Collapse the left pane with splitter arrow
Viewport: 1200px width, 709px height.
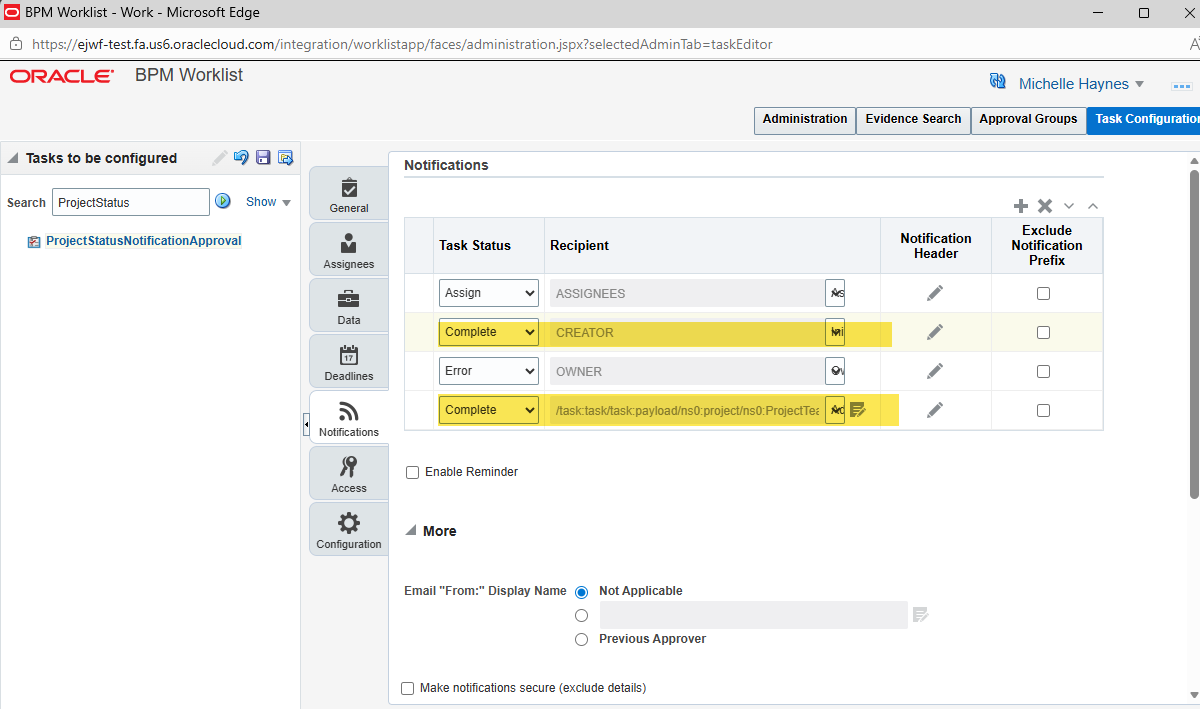[x=306, y=425]
